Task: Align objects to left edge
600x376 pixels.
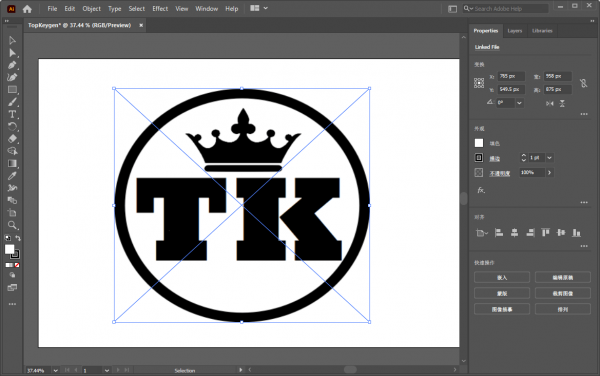Action: coord(499,233)
